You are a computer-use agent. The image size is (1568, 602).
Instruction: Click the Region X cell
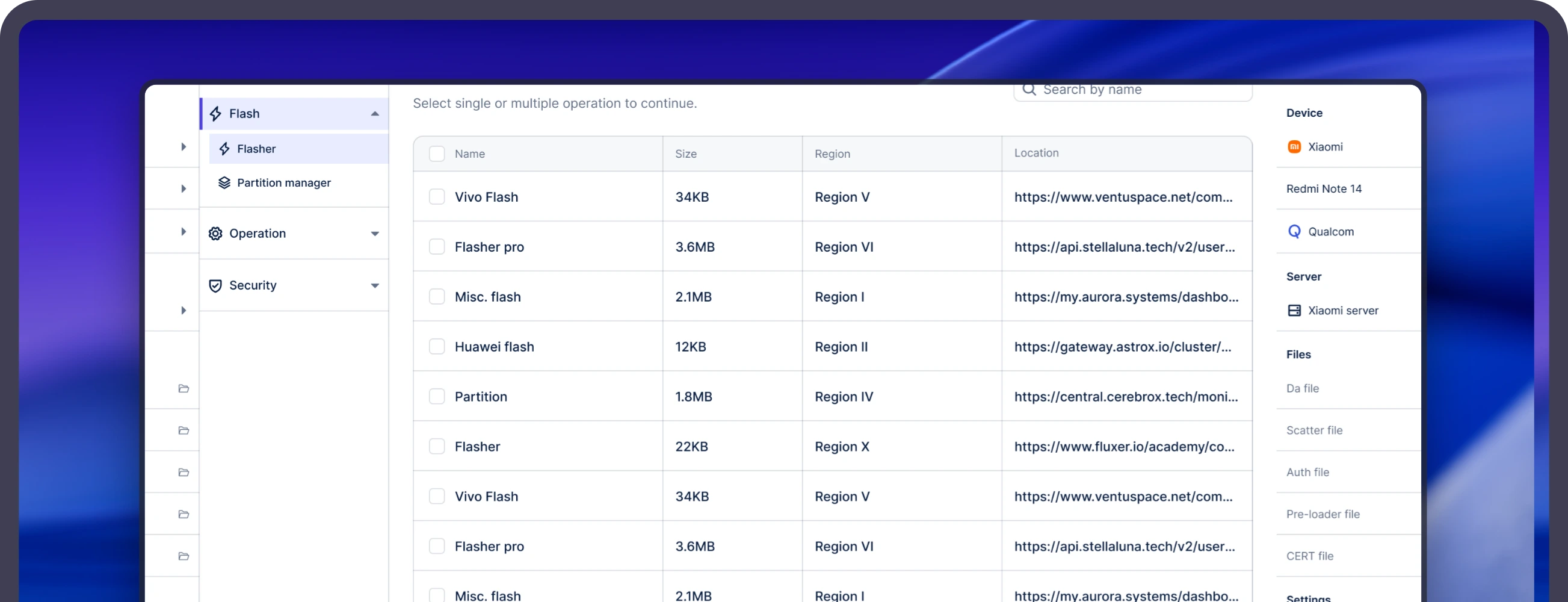click(x=842, y=447)
